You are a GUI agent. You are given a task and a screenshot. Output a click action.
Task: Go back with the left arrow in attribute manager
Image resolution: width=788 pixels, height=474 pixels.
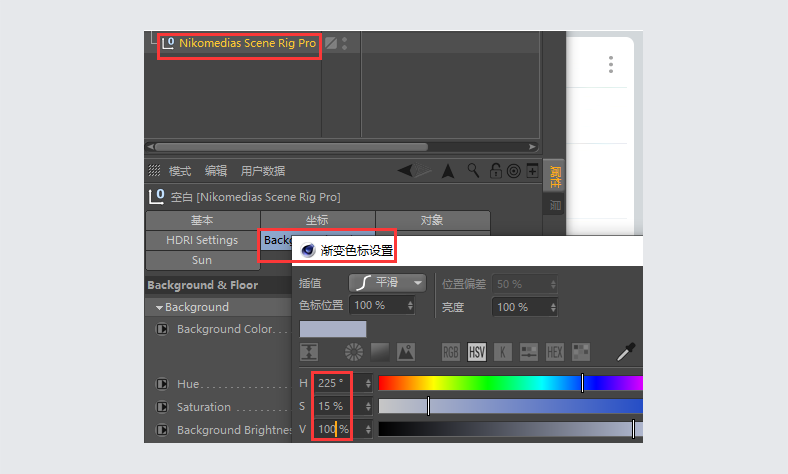[405, 171]
